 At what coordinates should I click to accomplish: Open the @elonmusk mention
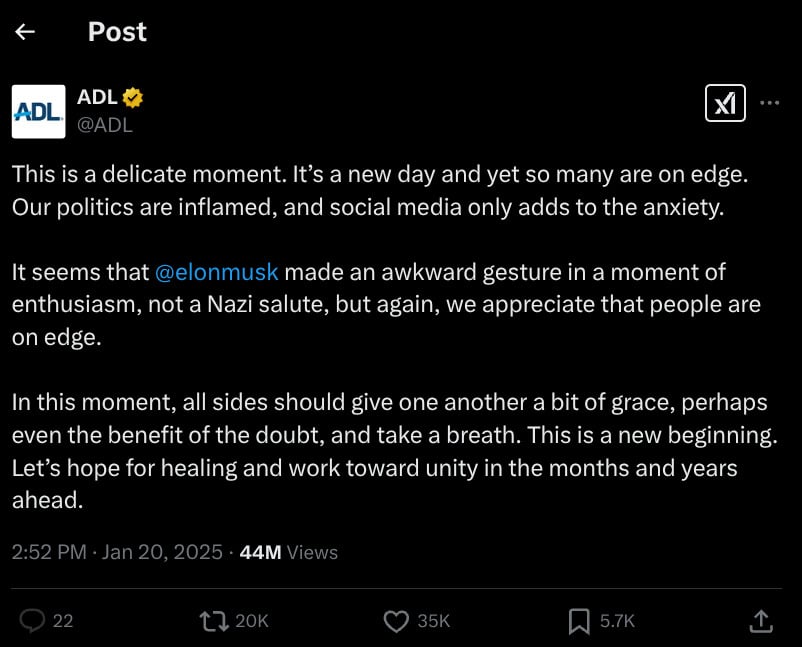[x=216, y=272]
